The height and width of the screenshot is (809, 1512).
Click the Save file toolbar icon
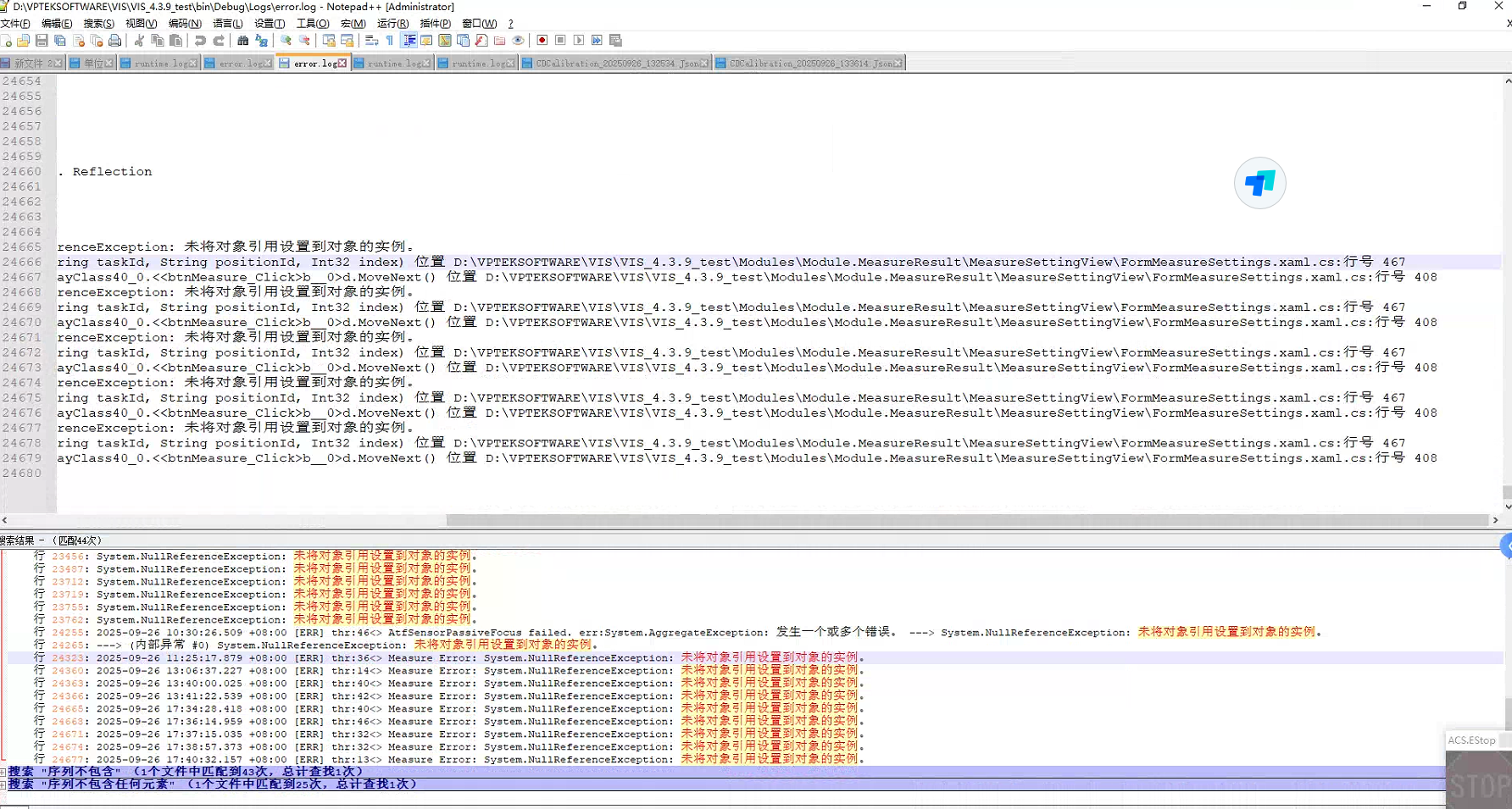42,41
